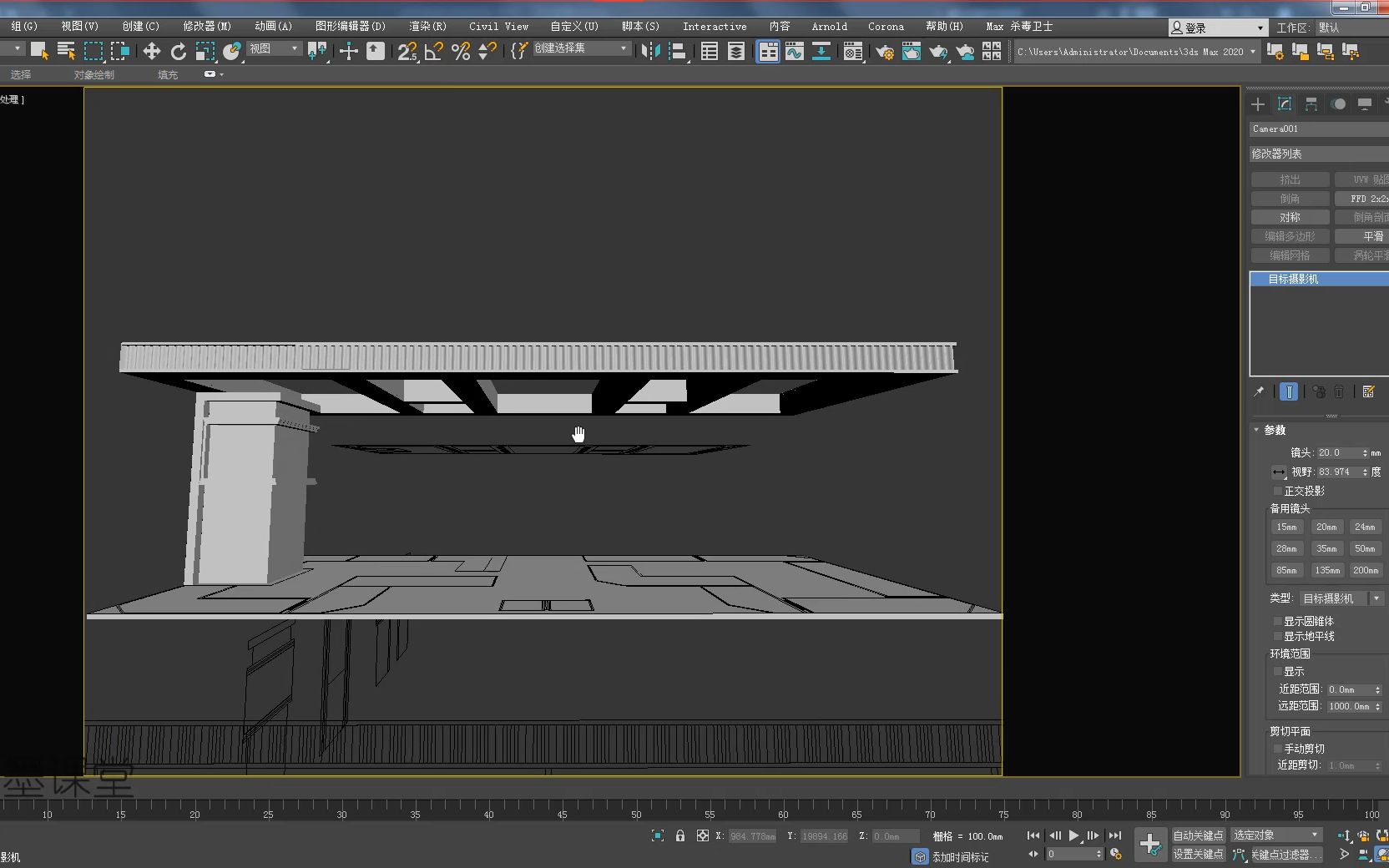
Task: Remove the modifier using the trash icon
Action: click(x=1338, y=392)
